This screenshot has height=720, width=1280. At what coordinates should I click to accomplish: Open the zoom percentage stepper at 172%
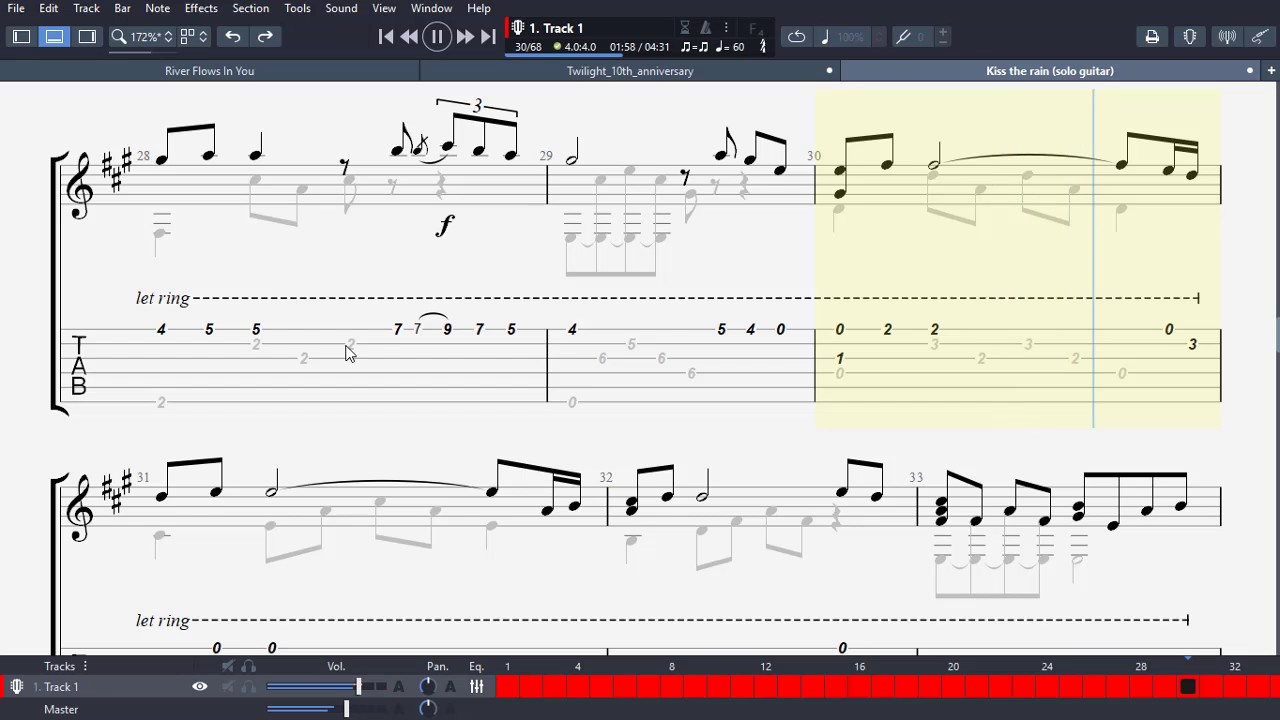pyautogui.click(x=167, y=37)
